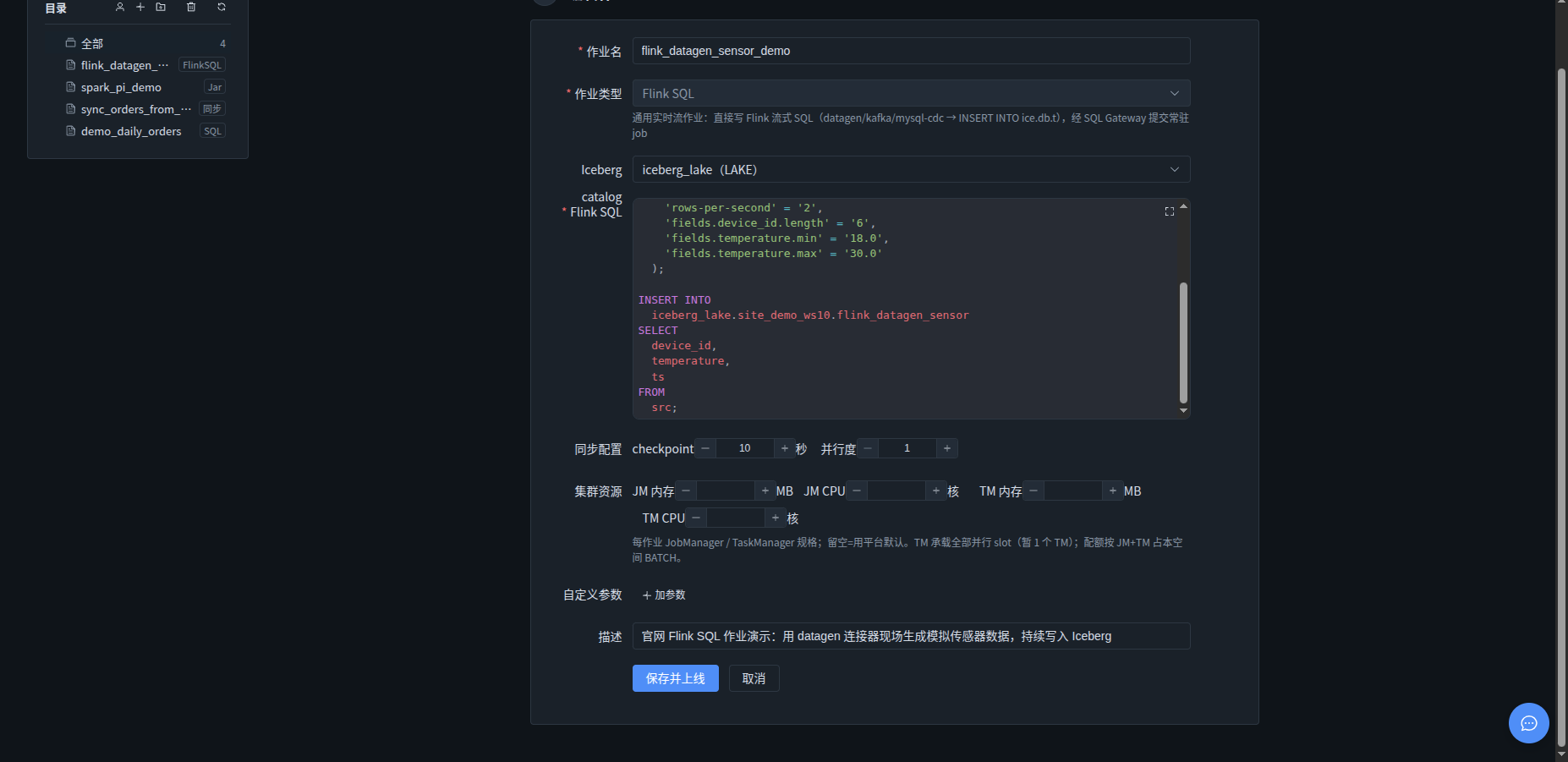Open the chat support bubble
Image resolution: width=1568 pixels, height=762 pixels.
(1529, 723)
